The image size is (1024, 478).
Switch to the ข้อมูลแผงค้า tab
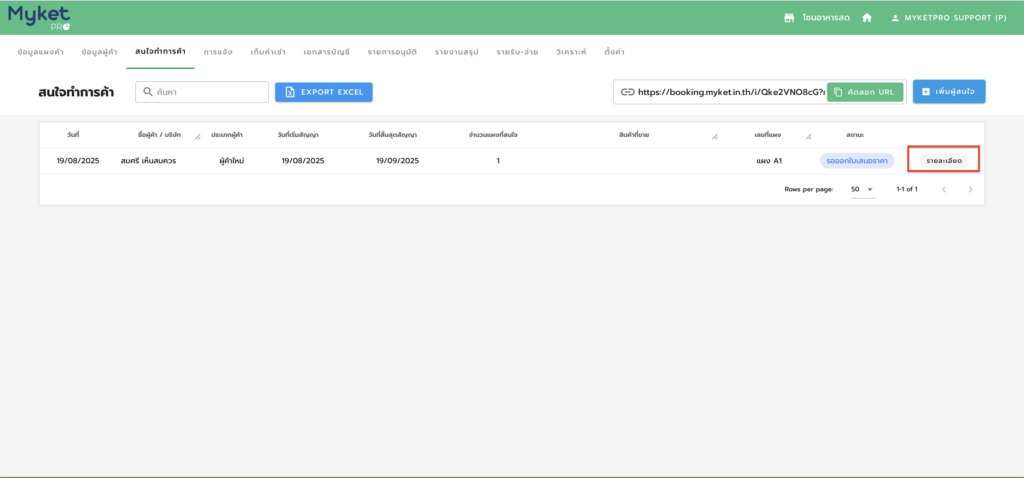(x=40, y=52)
